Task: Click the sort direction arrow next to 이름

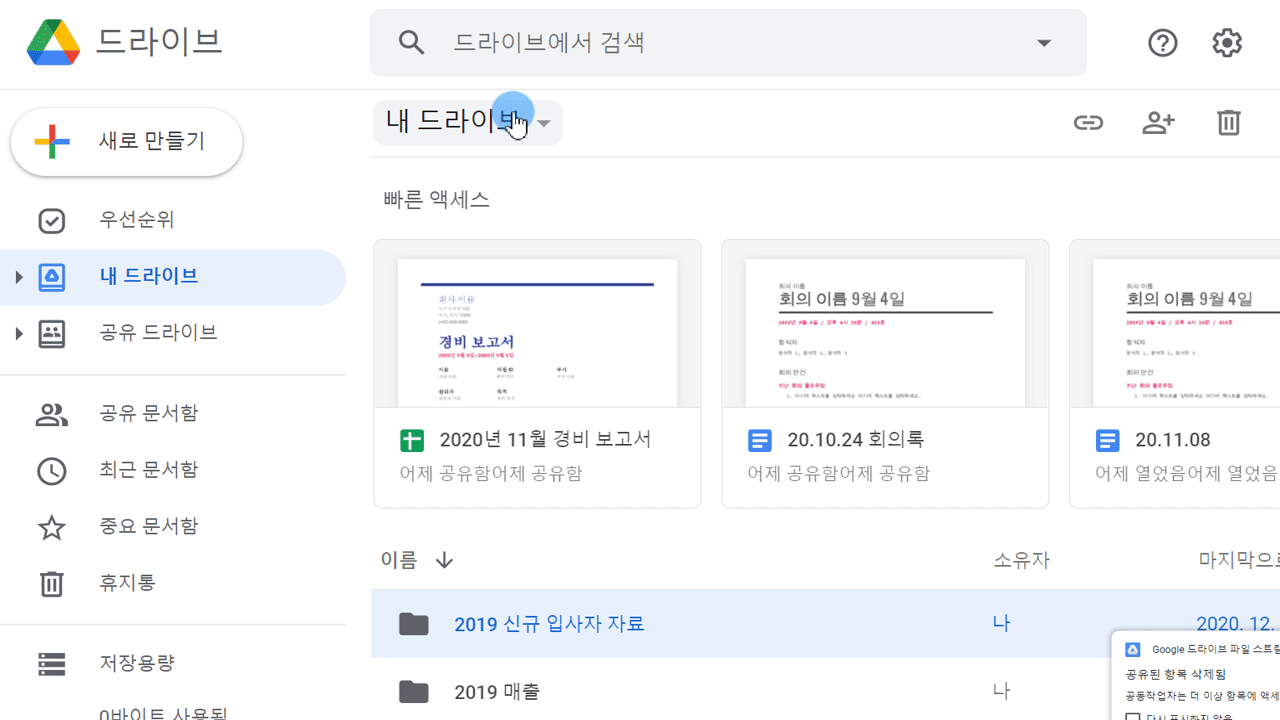Action: tap(444, 560)
